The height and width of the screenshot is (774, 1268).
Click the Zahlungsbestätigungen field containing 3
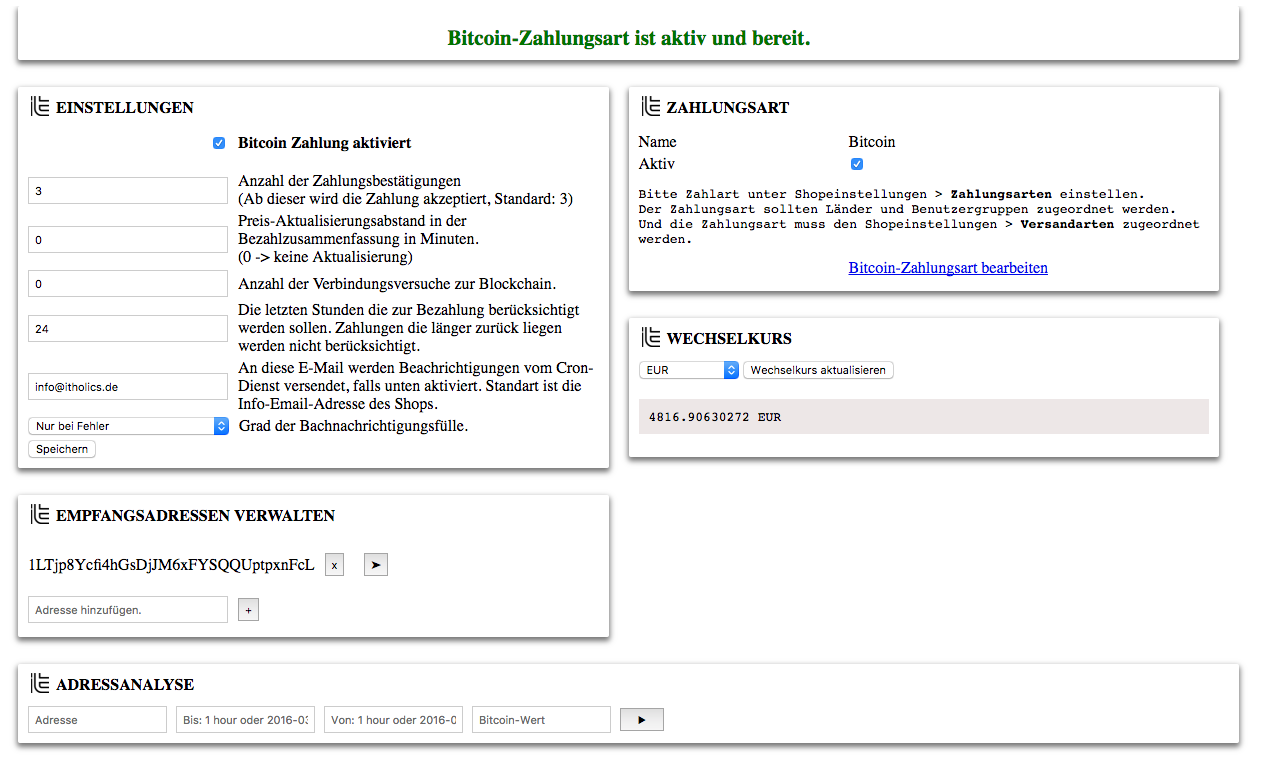point(128,191)
